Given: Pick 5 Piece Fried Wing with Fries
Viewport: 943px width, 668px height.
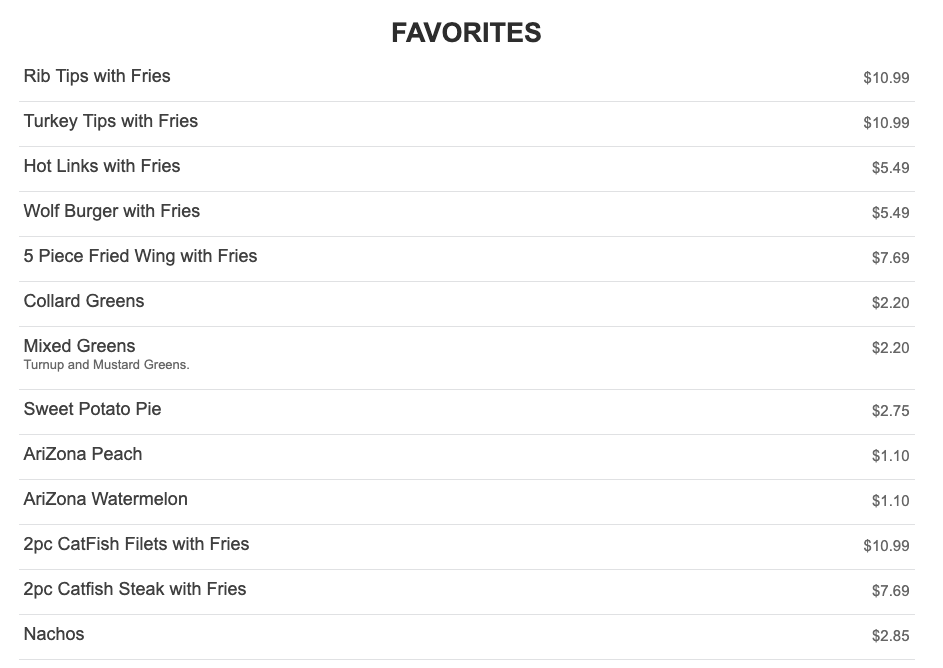Looking at the screenshot, I should [140, 256].
